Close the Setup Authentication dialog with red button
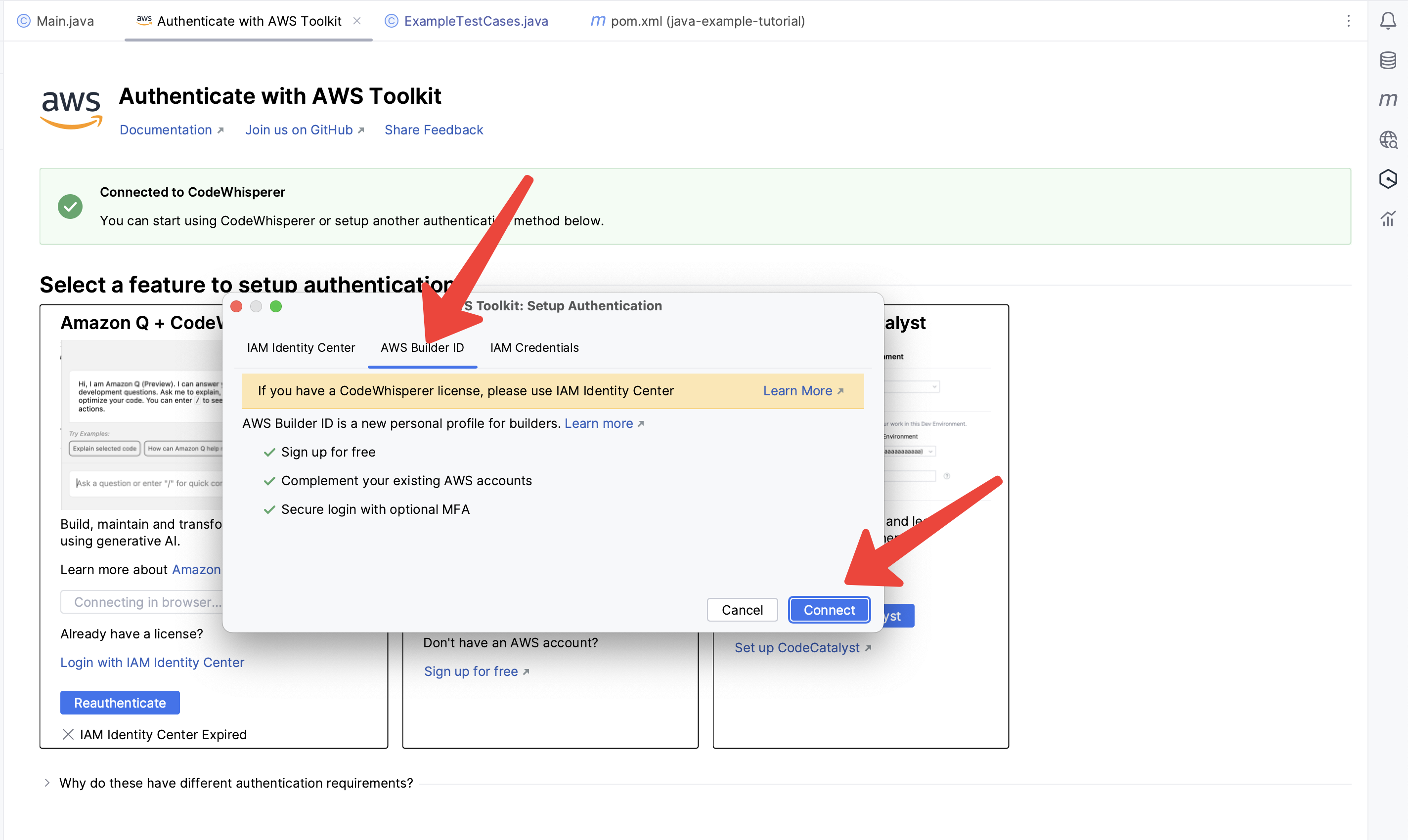Image resolution: width=1408 pixels, height=840 pixels. tap(237, 306)
